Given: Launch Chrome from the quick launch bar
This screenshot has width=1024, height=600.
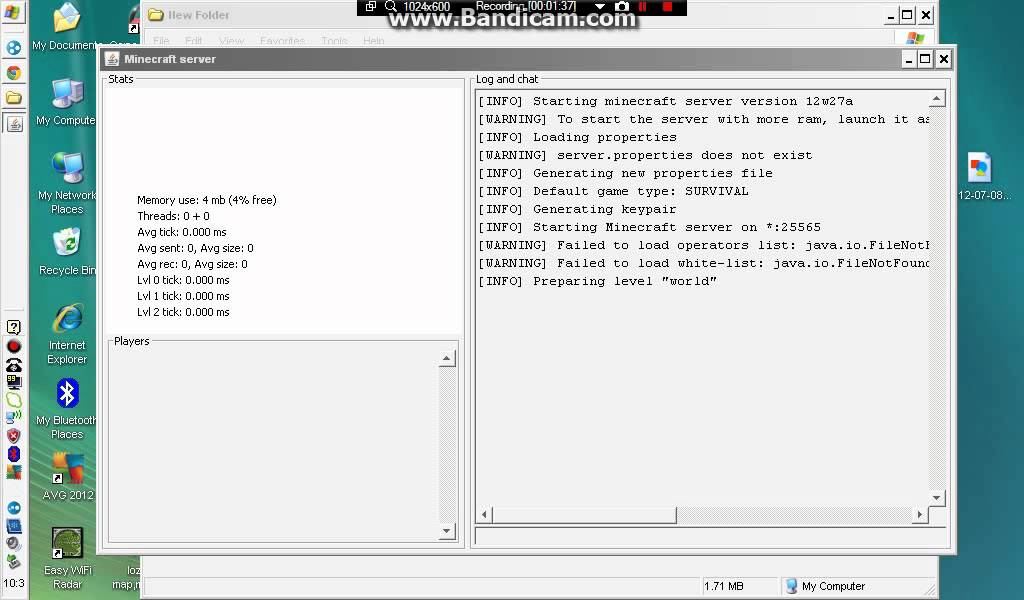Looking at the screenshot, I should [13, 72].
